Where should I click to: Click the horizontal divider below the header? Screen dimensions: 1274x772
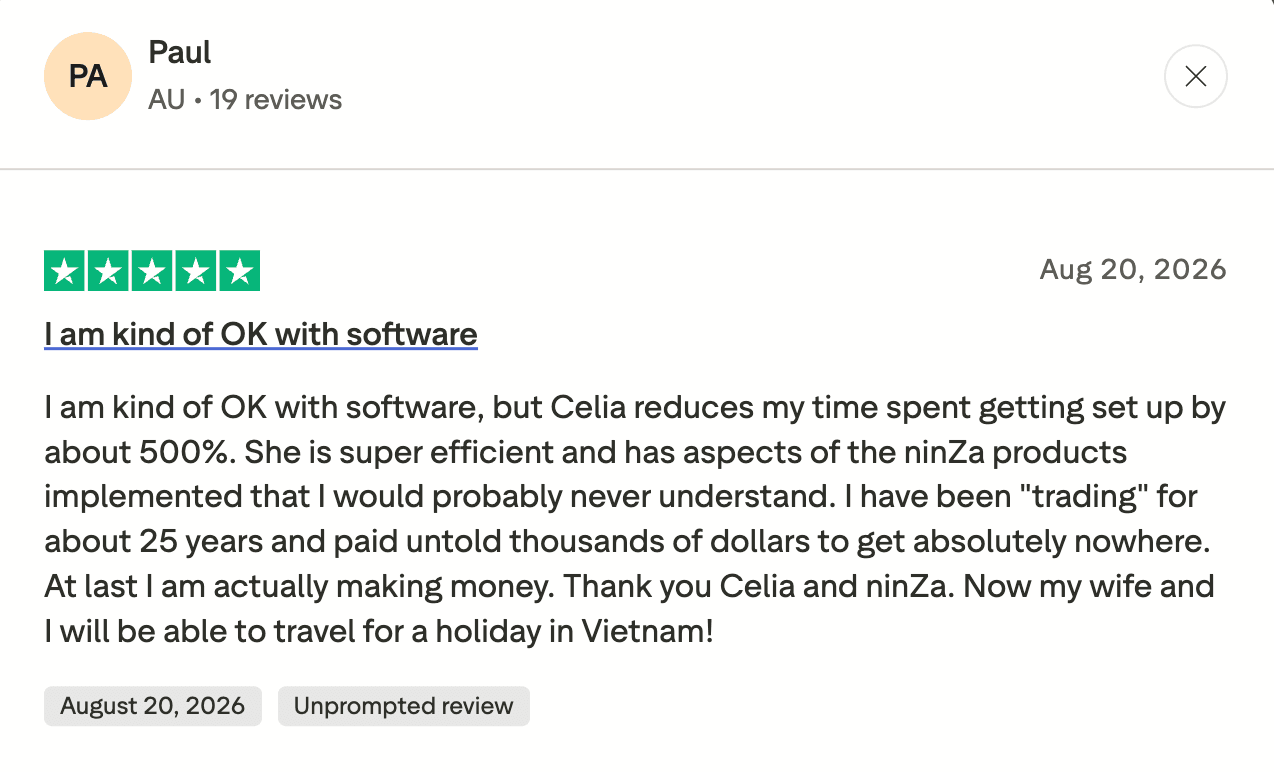(637, 169)
